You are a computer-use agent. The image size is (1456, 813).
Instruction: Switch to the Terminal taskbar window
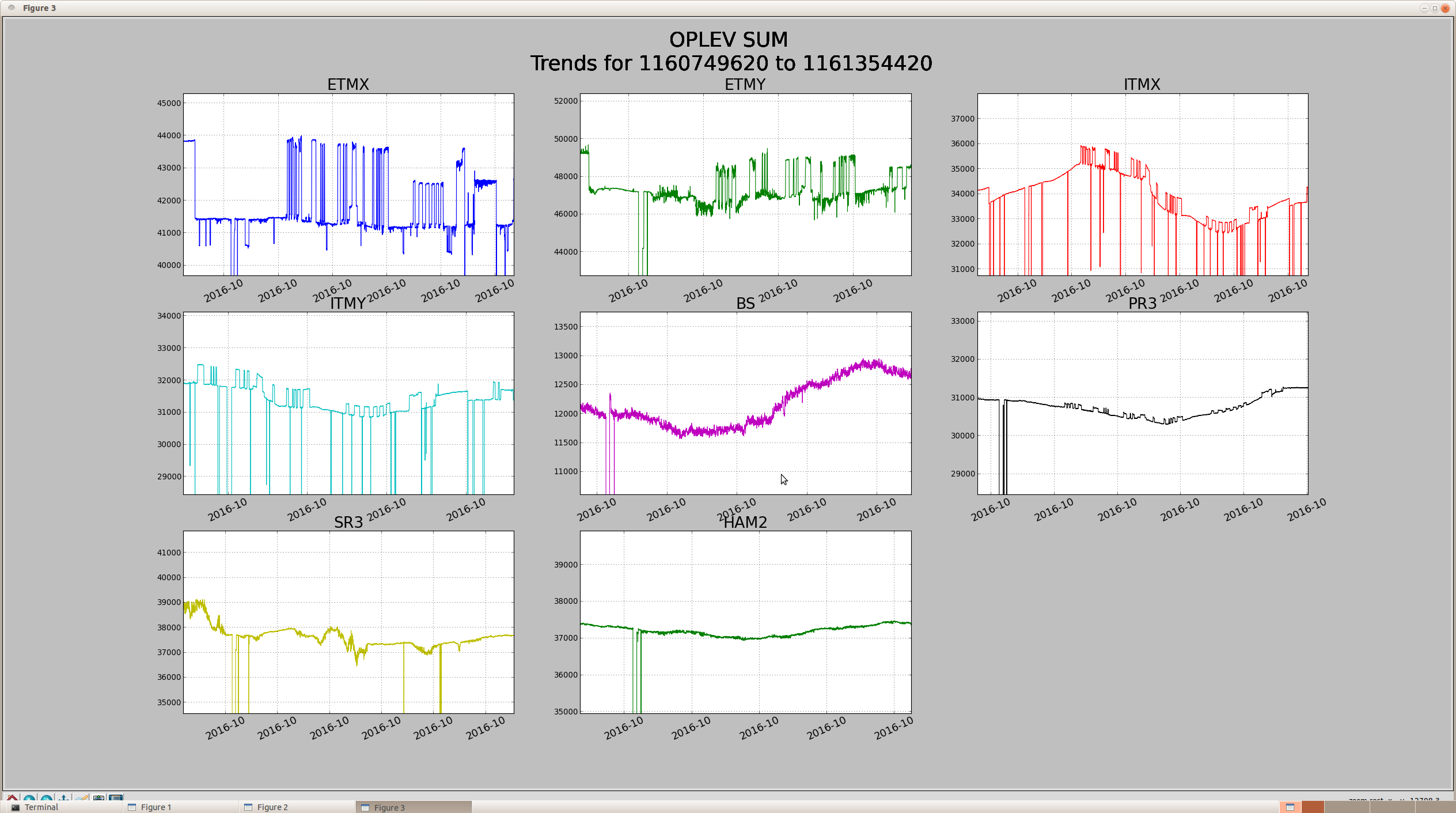point(63,807)
